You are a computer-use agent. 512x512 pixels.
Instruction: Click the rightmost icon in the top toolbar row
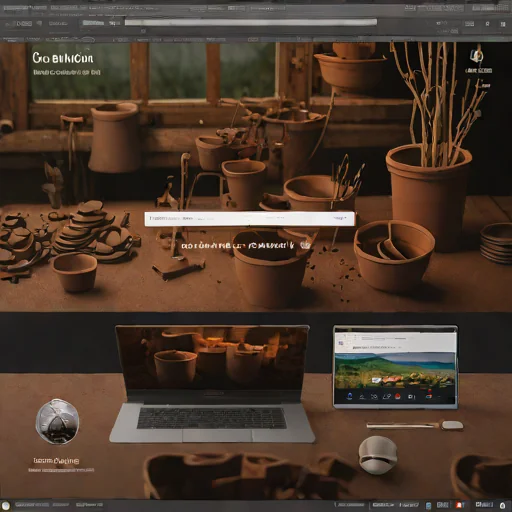tap(503, 24)
